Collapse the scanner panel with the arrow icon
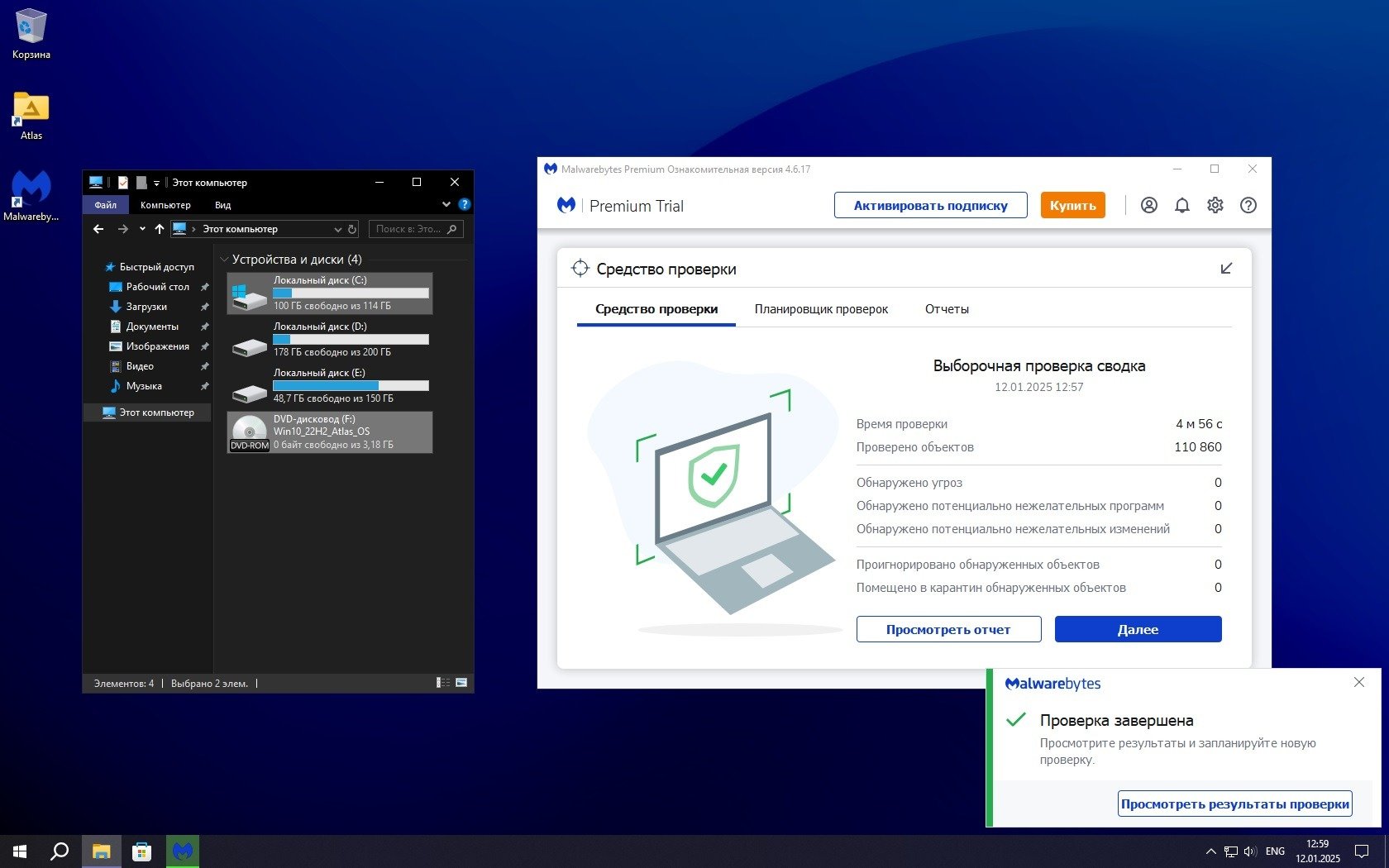1389x868 pixels. (1226, 269)
